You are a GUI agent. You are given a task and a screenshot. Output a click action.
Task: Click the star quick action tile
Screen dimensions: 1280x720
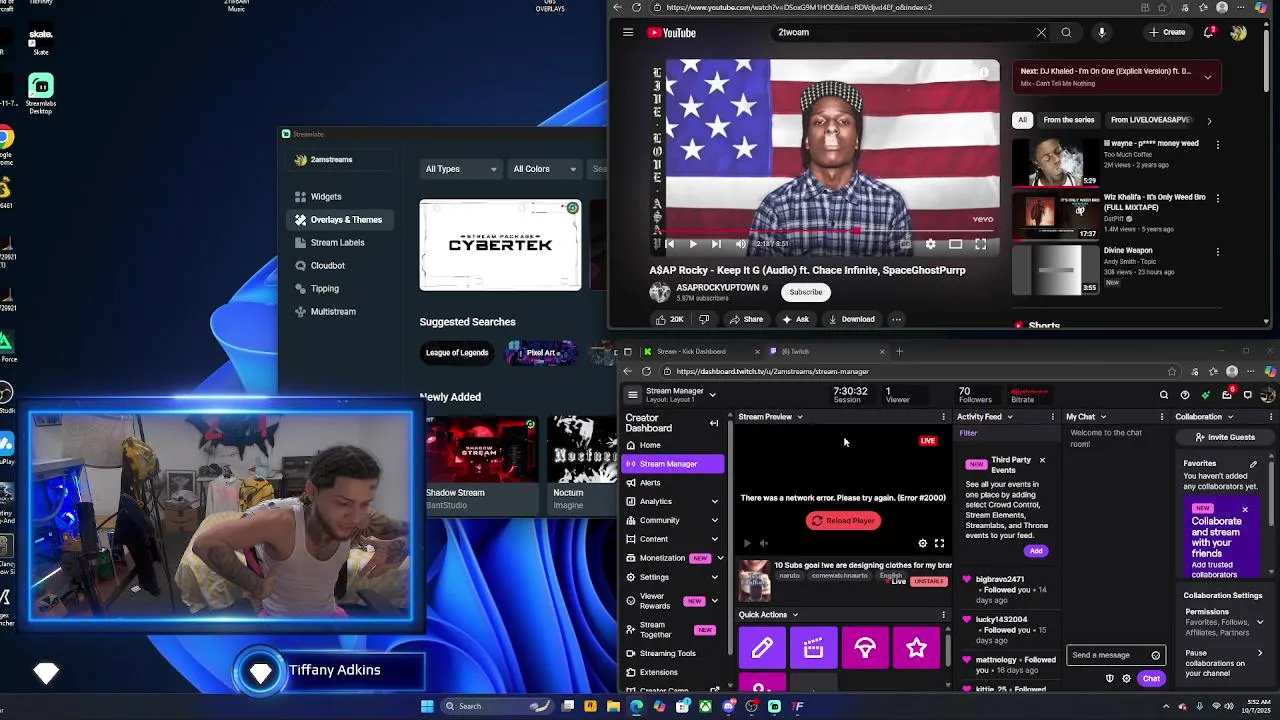(x=916, y=648)
